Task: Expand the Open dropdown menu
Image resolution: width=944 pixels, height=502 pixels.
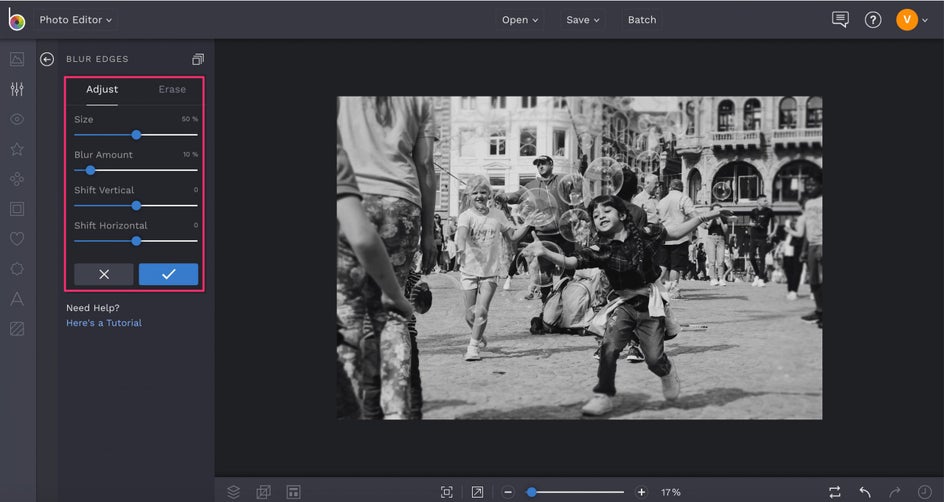Action: [x=520, y=20]
